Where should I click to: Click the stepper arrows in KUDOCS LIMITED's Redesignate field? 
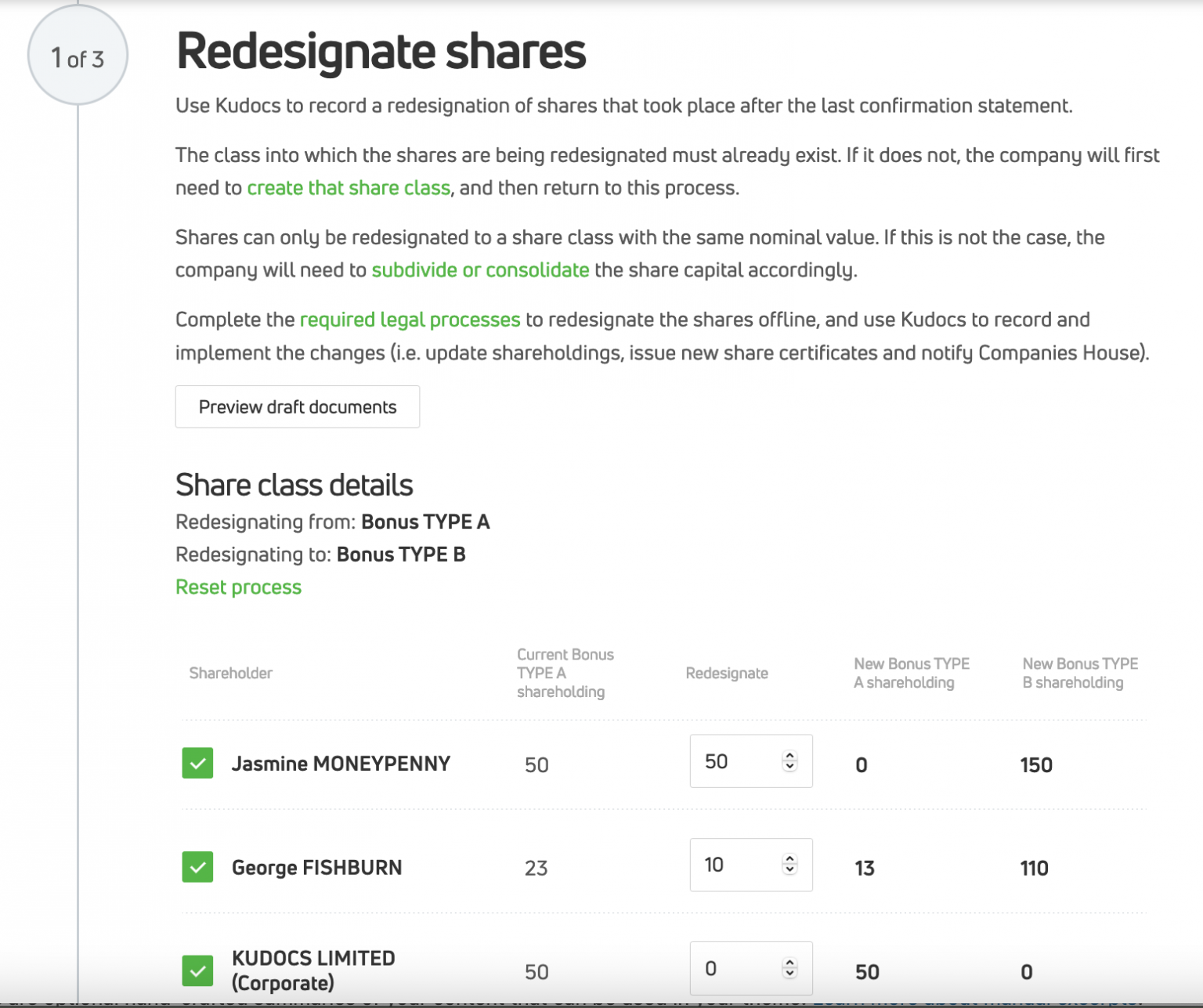click(x=789, y=968)
